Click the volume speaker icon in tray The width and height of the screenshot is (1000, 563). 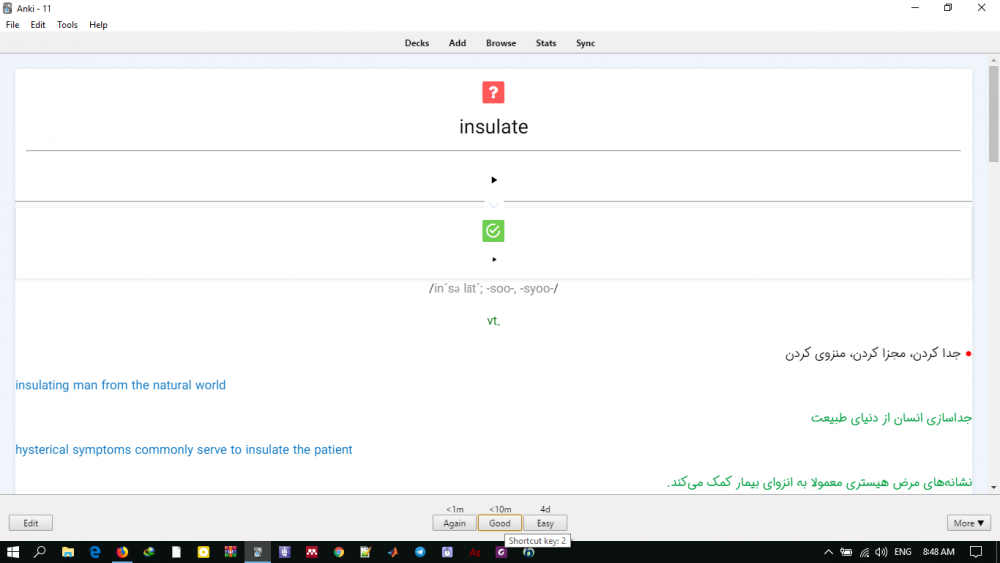(x=881, y=552)
